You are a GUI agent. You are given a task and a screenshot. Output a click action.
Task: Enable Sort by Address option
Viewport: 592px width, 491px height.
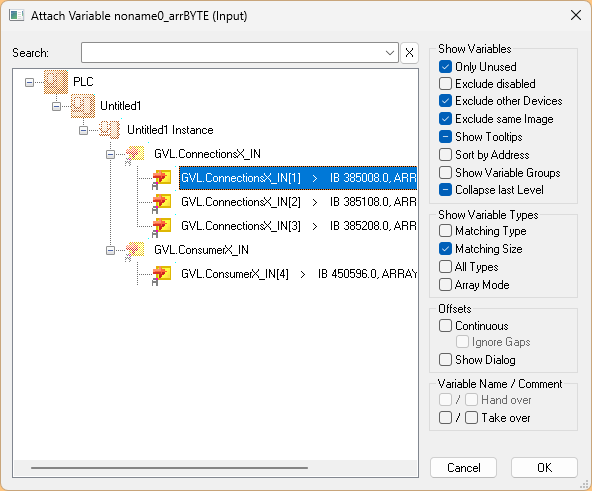(x=445, y=154)
